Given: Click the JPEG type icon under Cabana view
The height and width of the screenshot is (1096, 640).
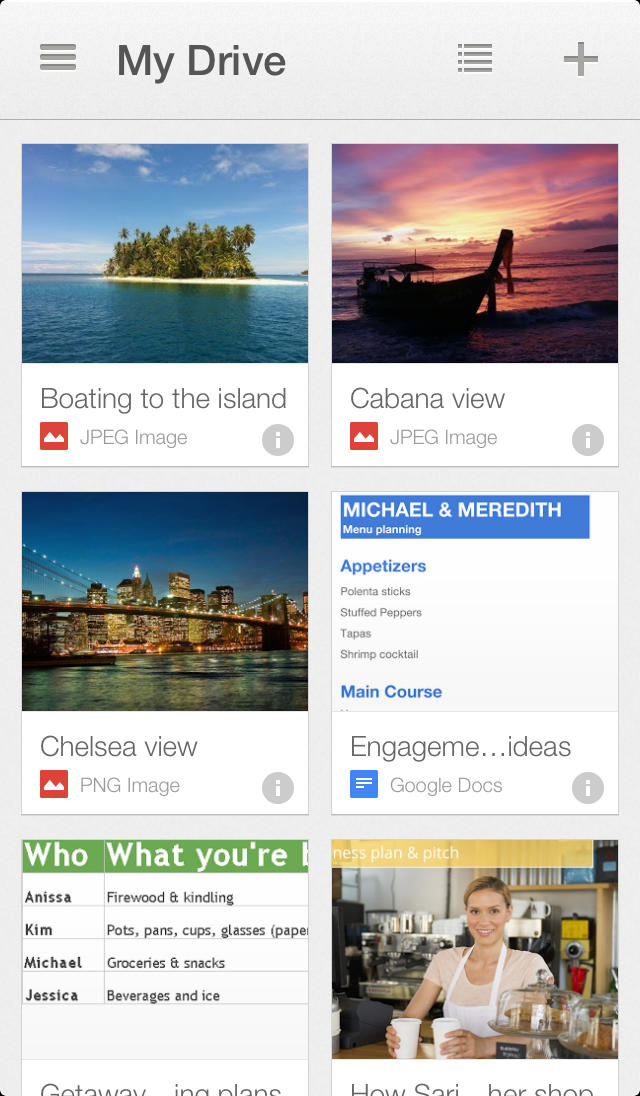Looking at the screenshot, I should pyautogui.click(x=363, y=436).
